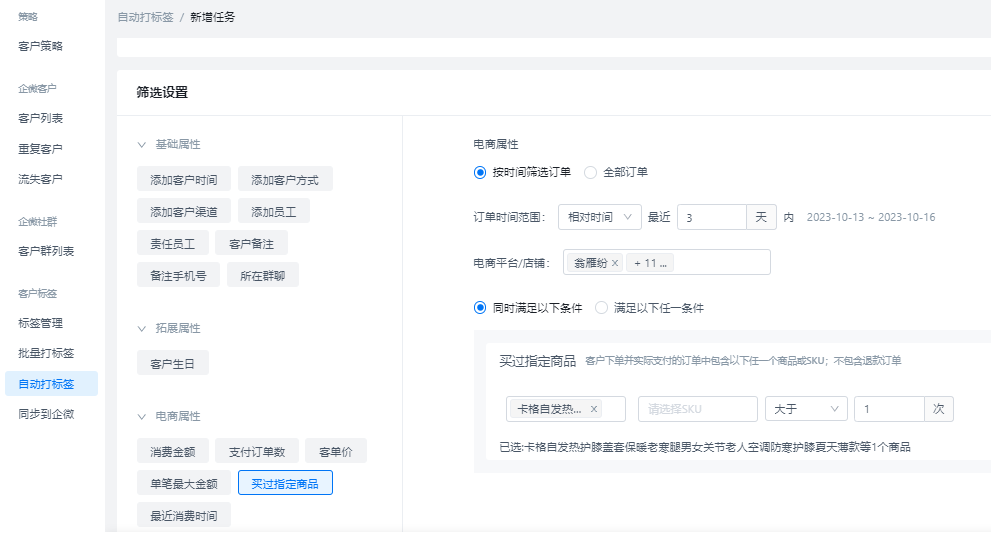
Task: Expand the + 11 more stores tag
Action: (x=650, y=263)
